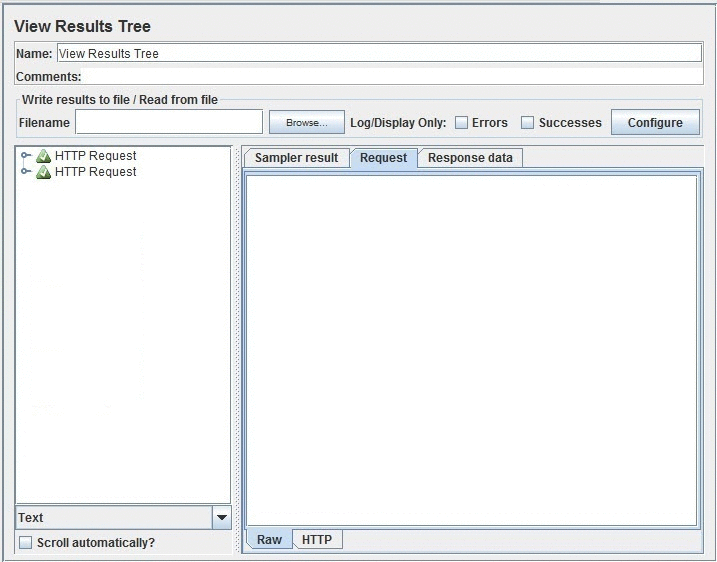
Task: Expand the second HTTP Request tree node
Action: (26, 172)
